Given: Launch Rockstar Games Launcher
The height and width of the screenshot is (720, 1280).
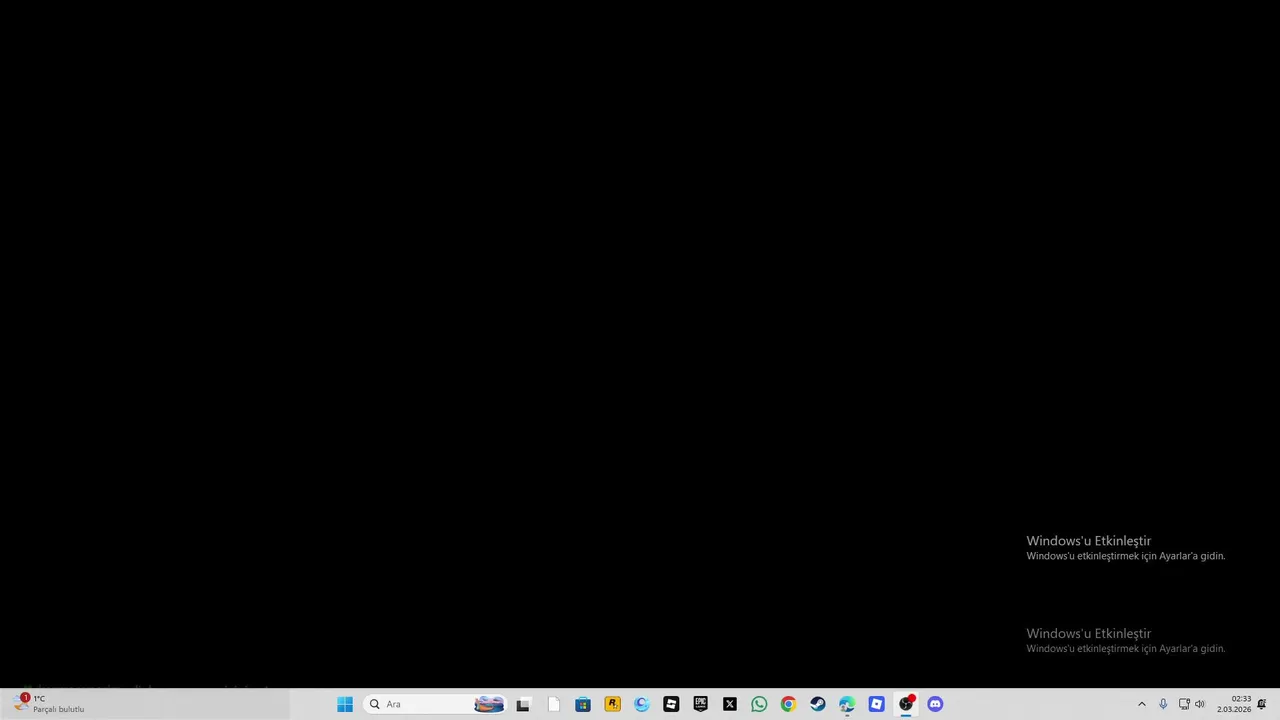Looking at the screenshot, I should click(x=612, y=704).
